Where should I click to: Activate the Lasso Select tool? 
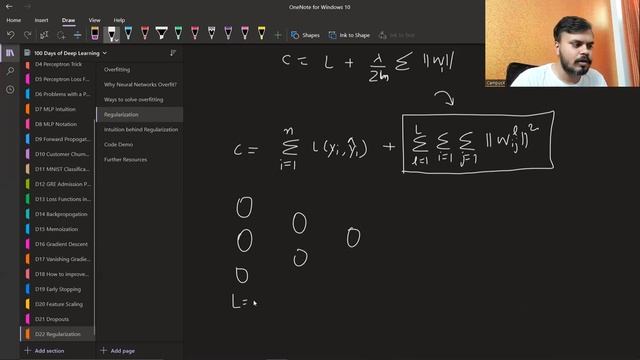click(61, 35)
